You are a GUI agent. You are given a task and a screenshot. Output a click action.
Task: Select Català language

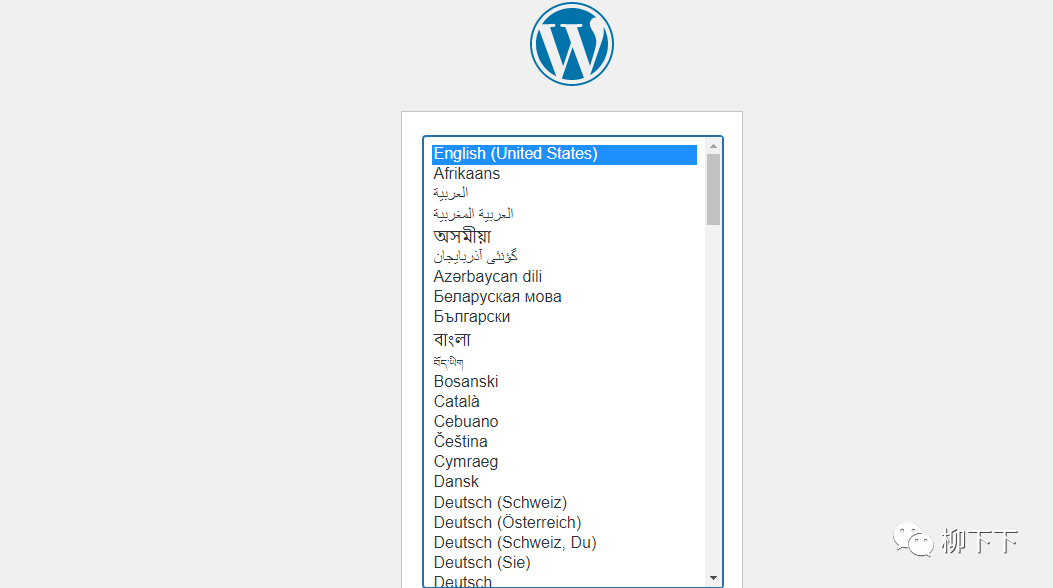[x=457, y=402]
